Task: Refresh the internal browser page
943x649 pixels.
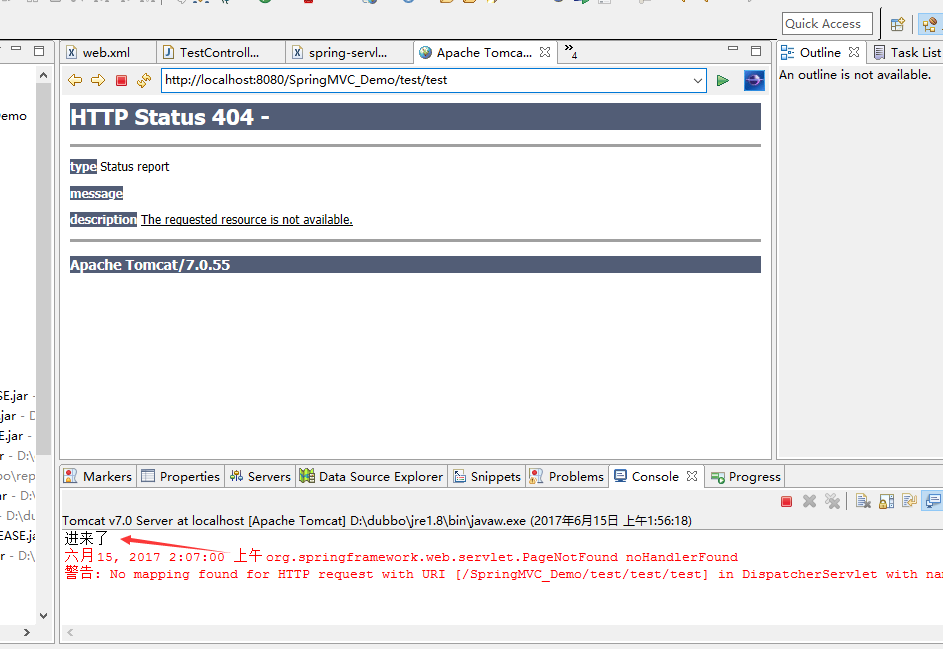Action: (144, 80)
